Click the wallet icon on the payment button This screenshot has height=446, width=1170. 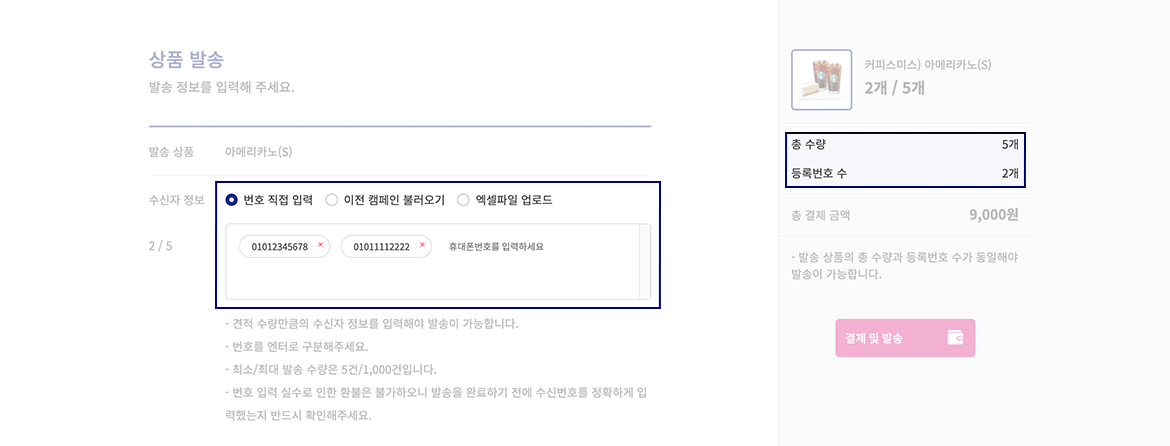click(x=955, y=338)
